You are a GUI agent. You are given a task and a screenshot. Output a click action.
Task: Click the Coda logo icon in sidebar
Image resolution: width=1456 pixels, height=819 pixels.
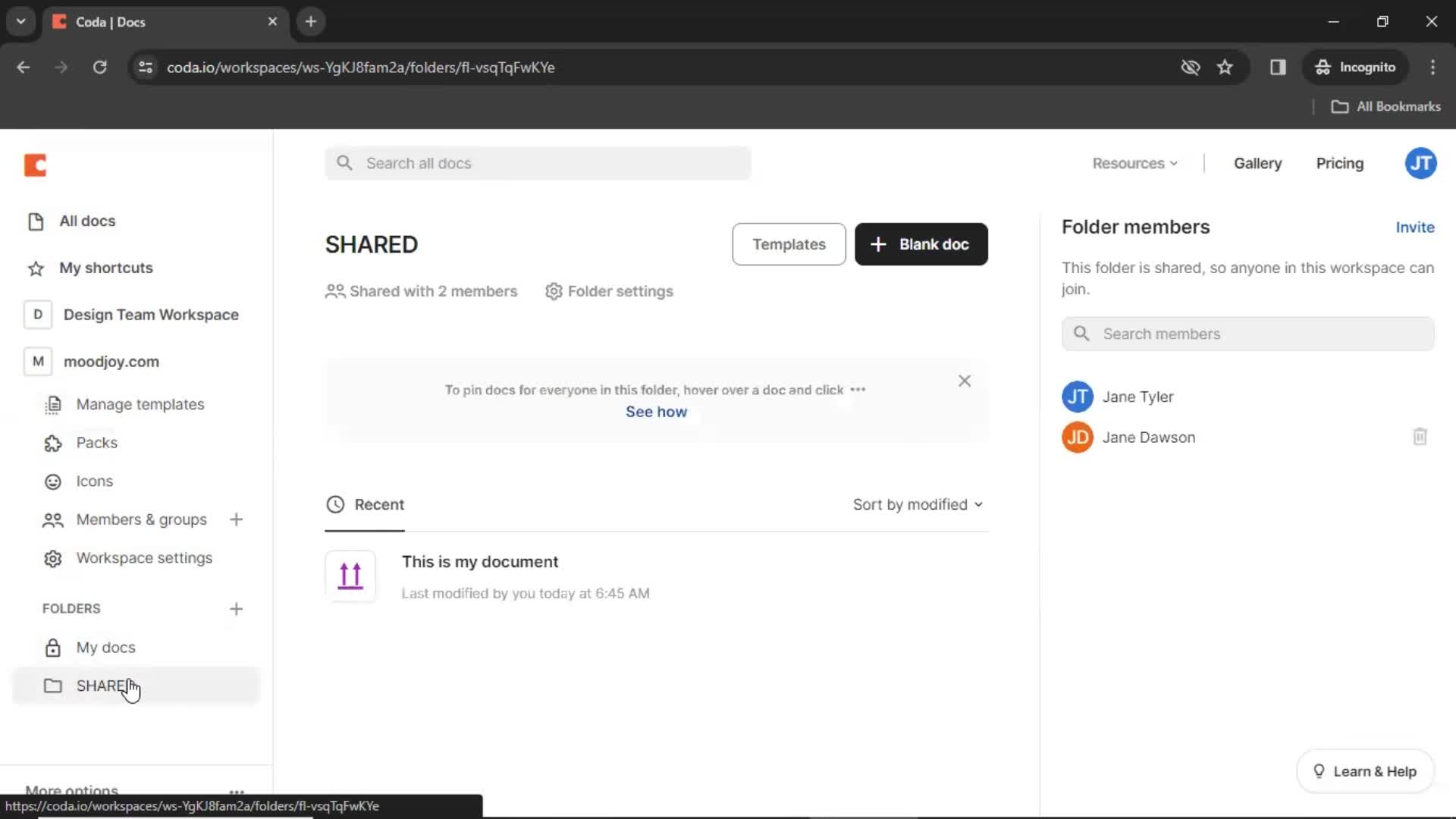coord(35,165)
